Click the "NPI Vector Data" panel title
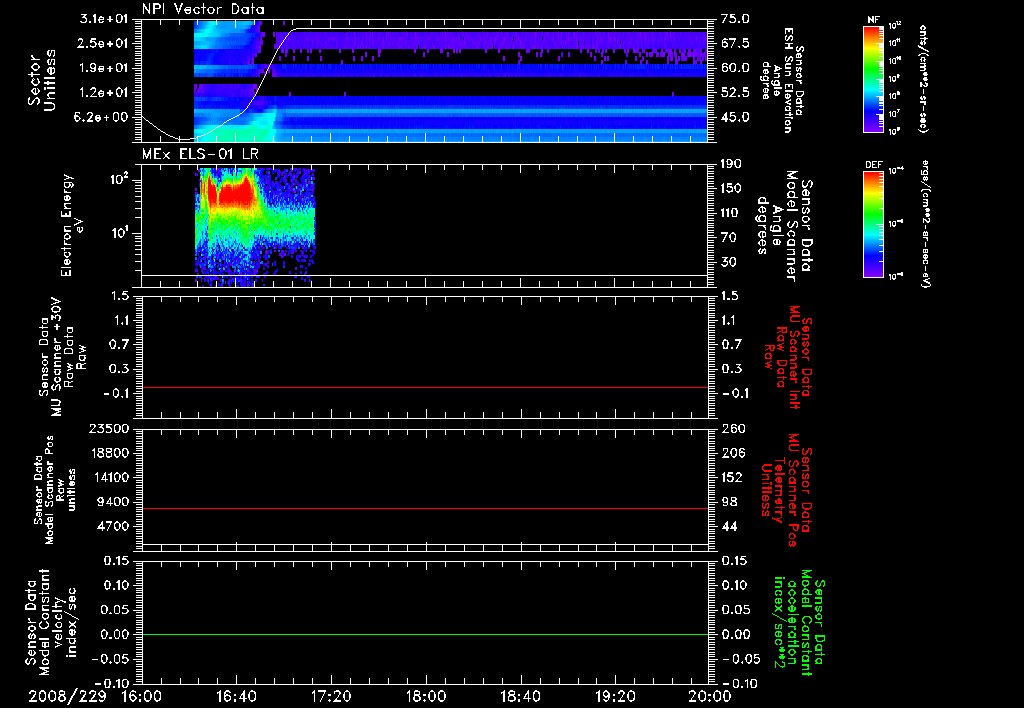 pyautogui.click(x=203, y=9)
